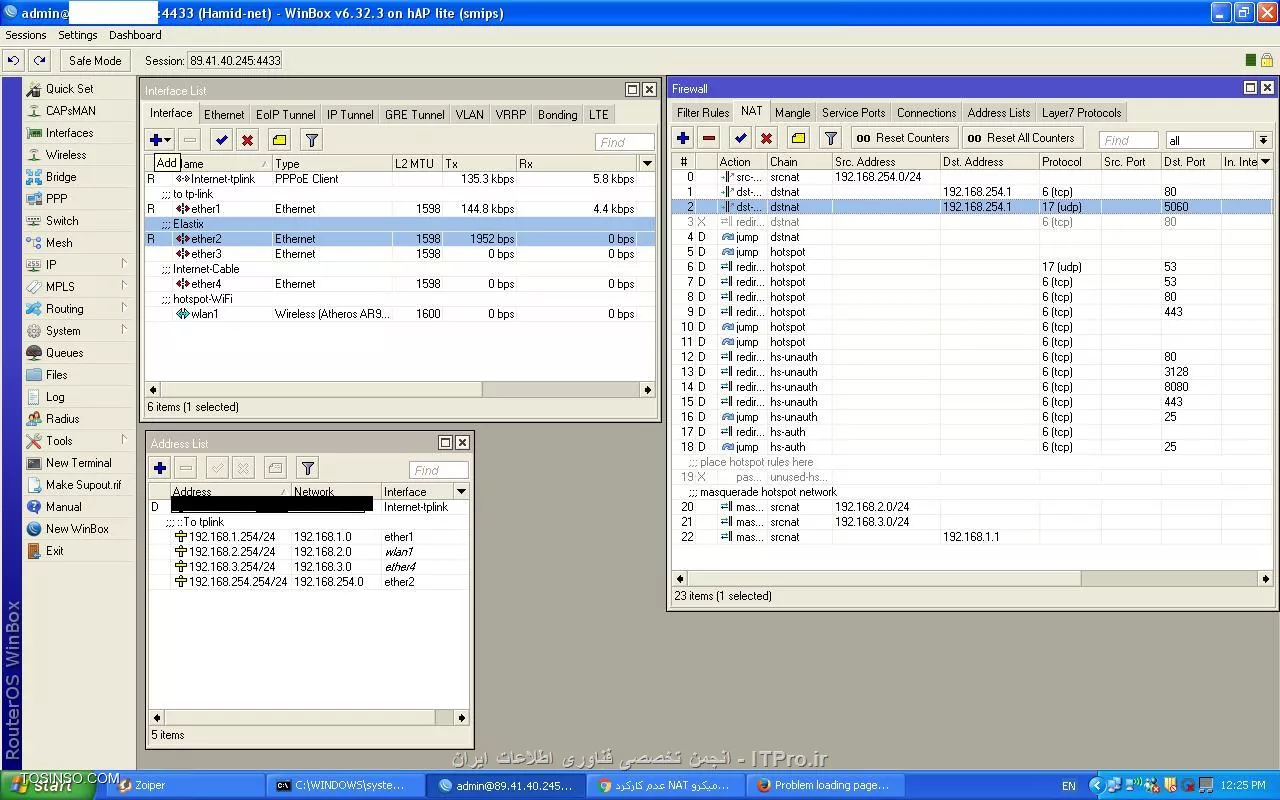The height and width of the screenshot is (800, 1280).
Task: Expand the System submenu in the sidebar
Action: pos(79,331)
